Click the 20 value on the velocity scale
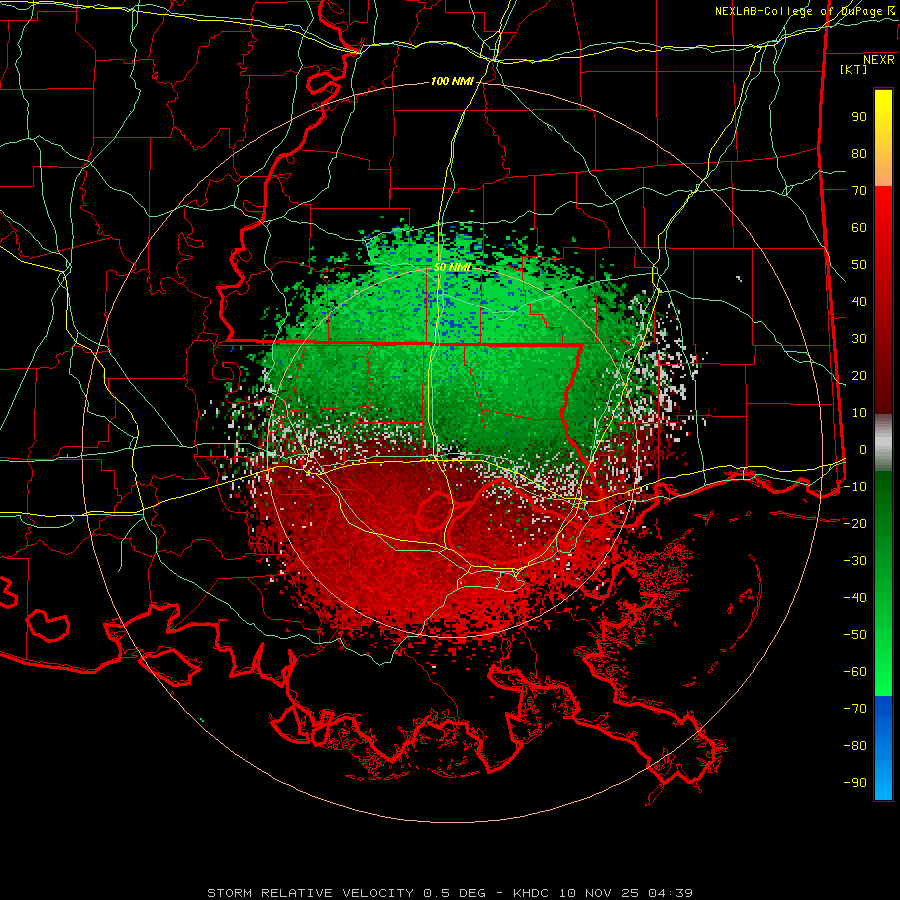The width and height of the screenshot is (900, 900). tap(859, 376)
